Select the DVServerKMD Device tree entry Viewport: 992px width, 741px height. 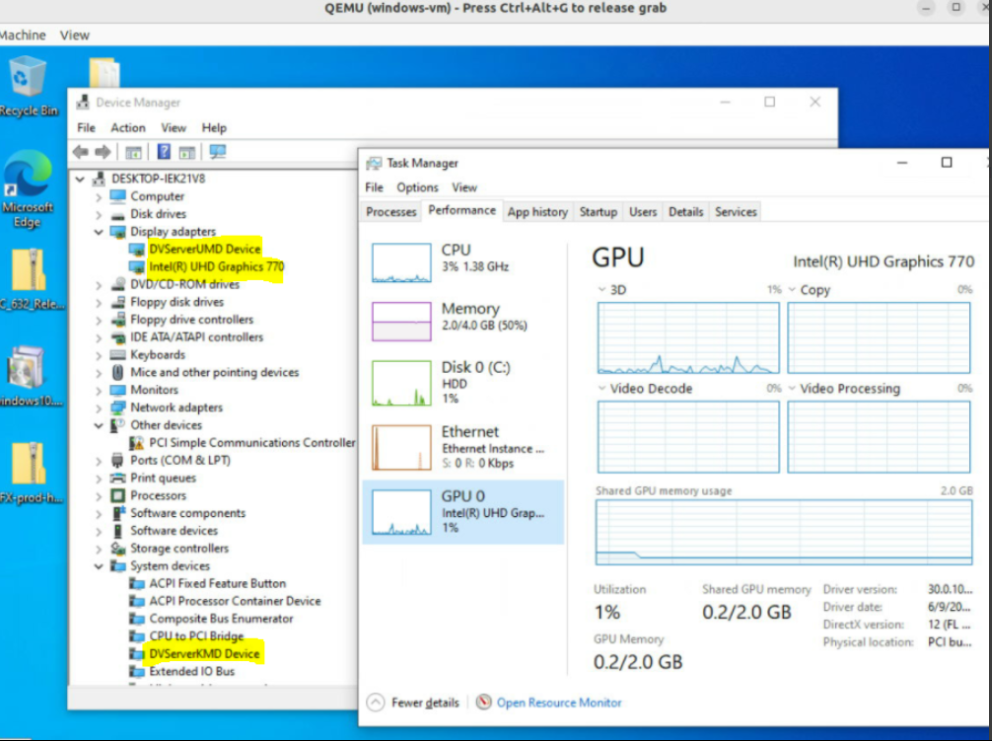coord(204,654)
